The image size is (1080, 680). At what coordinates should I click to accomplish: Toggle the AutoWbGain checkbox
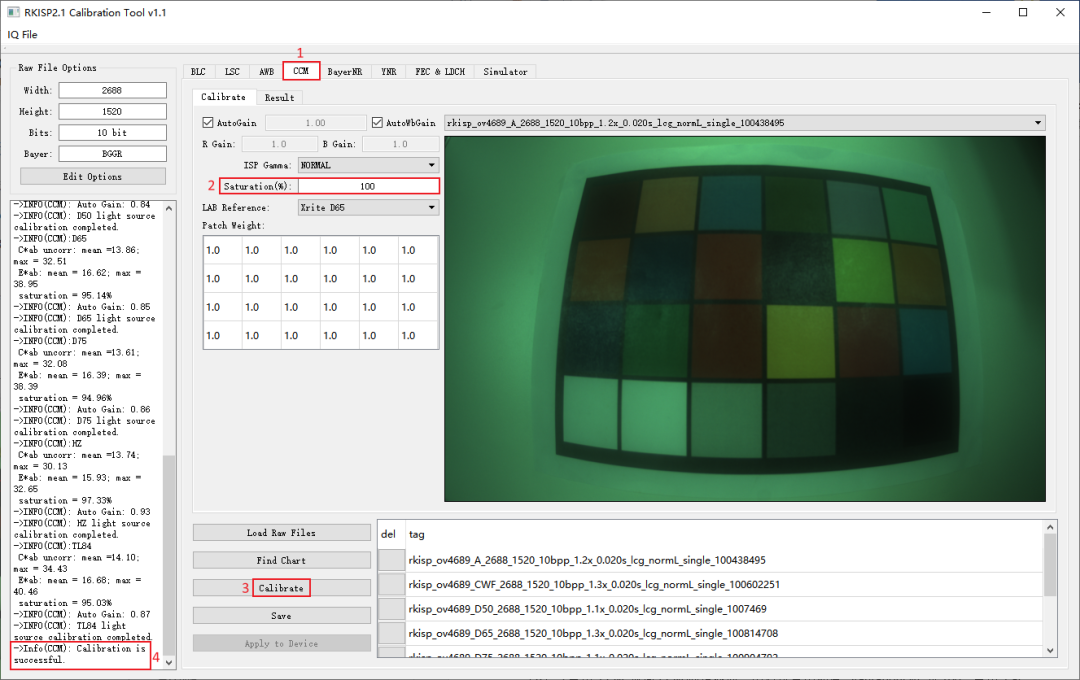(378, 123)
